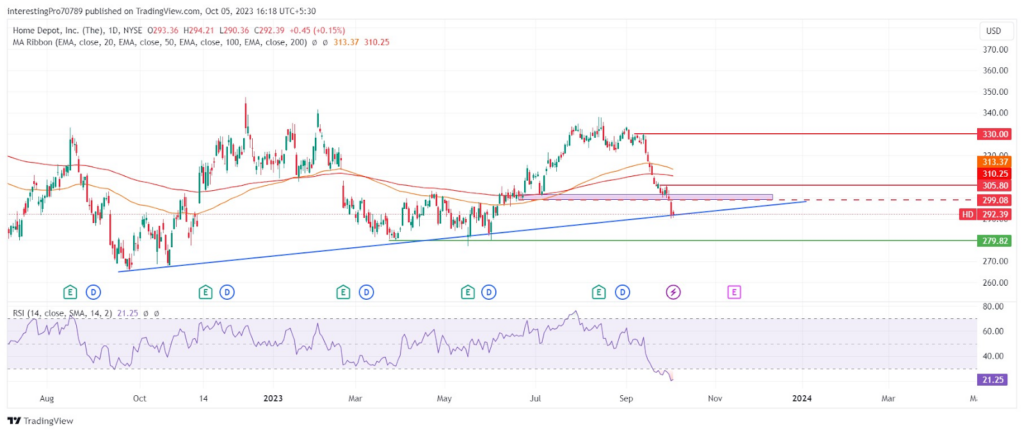Viewport: 1024px width, 433px height.
Task: Open the dividend D icon above the Sep label
Action: (x=622, y=291)
